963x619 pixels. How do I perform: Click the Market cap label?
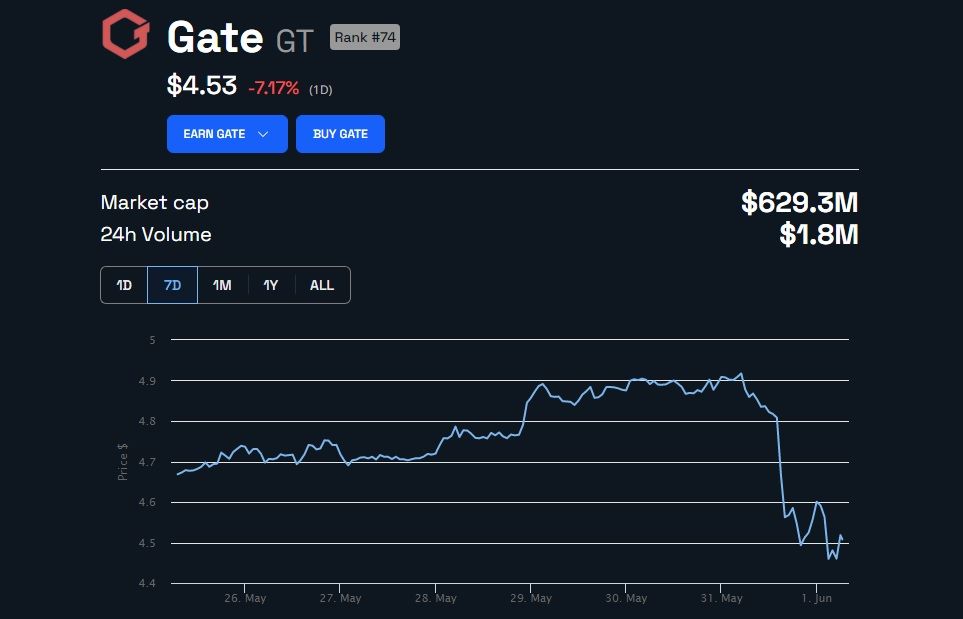155,203
